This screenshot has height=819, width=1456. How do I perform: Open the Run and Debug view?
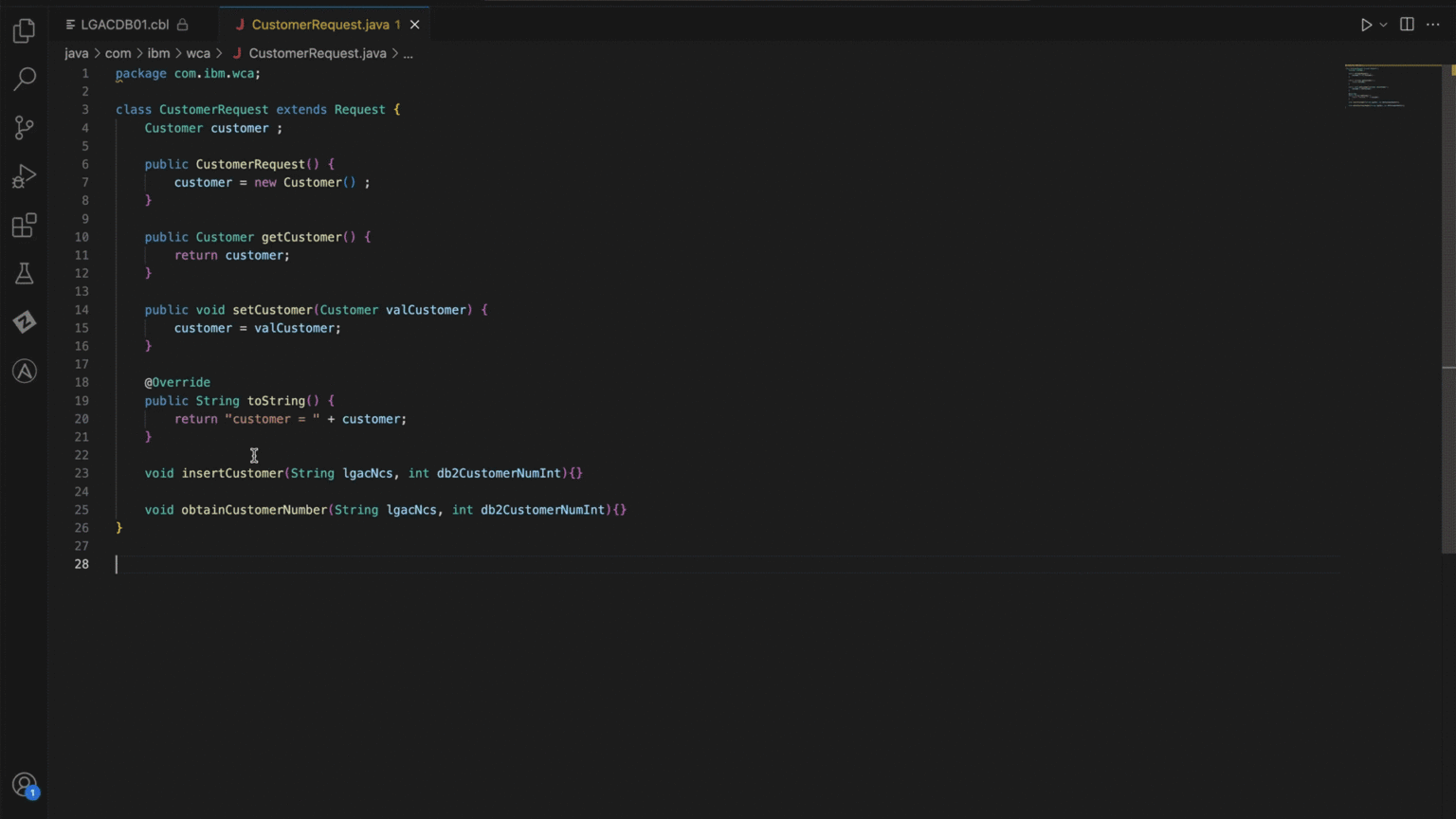pyautogui.click(x=24, y=175)
